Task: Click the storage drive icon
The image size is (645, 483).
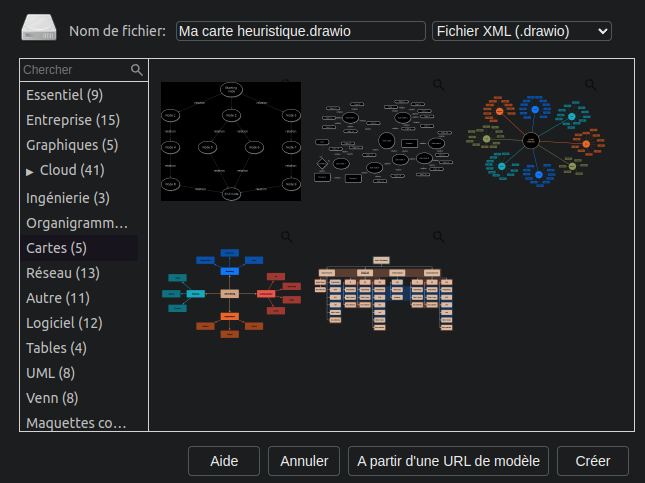Action: click(x=39, y=28)
